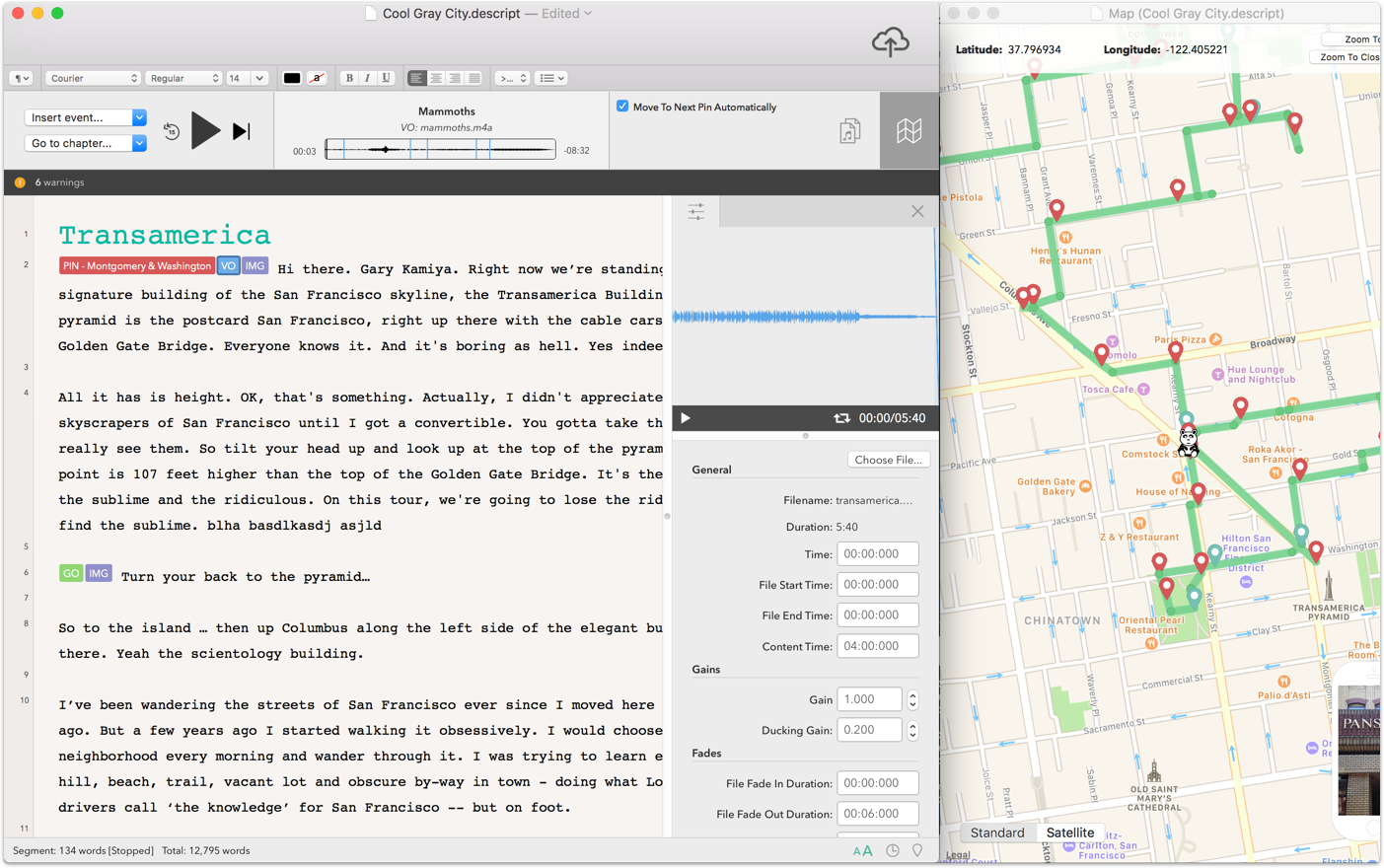Click the PIN - Montgomery & Washington tag
The height and width of the screenshot is (868, 1384).
137,266
